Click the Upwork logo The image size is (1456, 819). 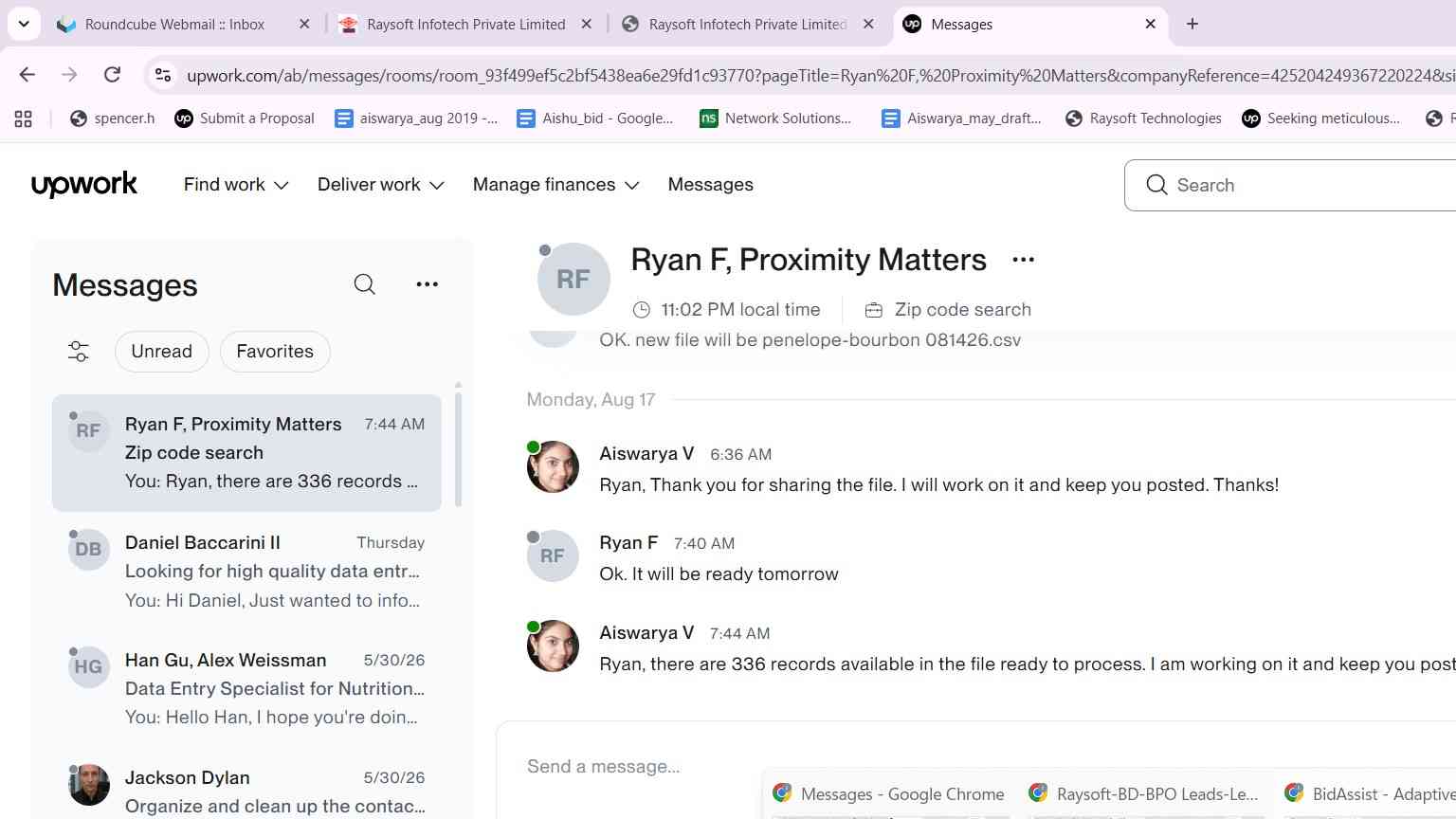click(x=84, y=185)
